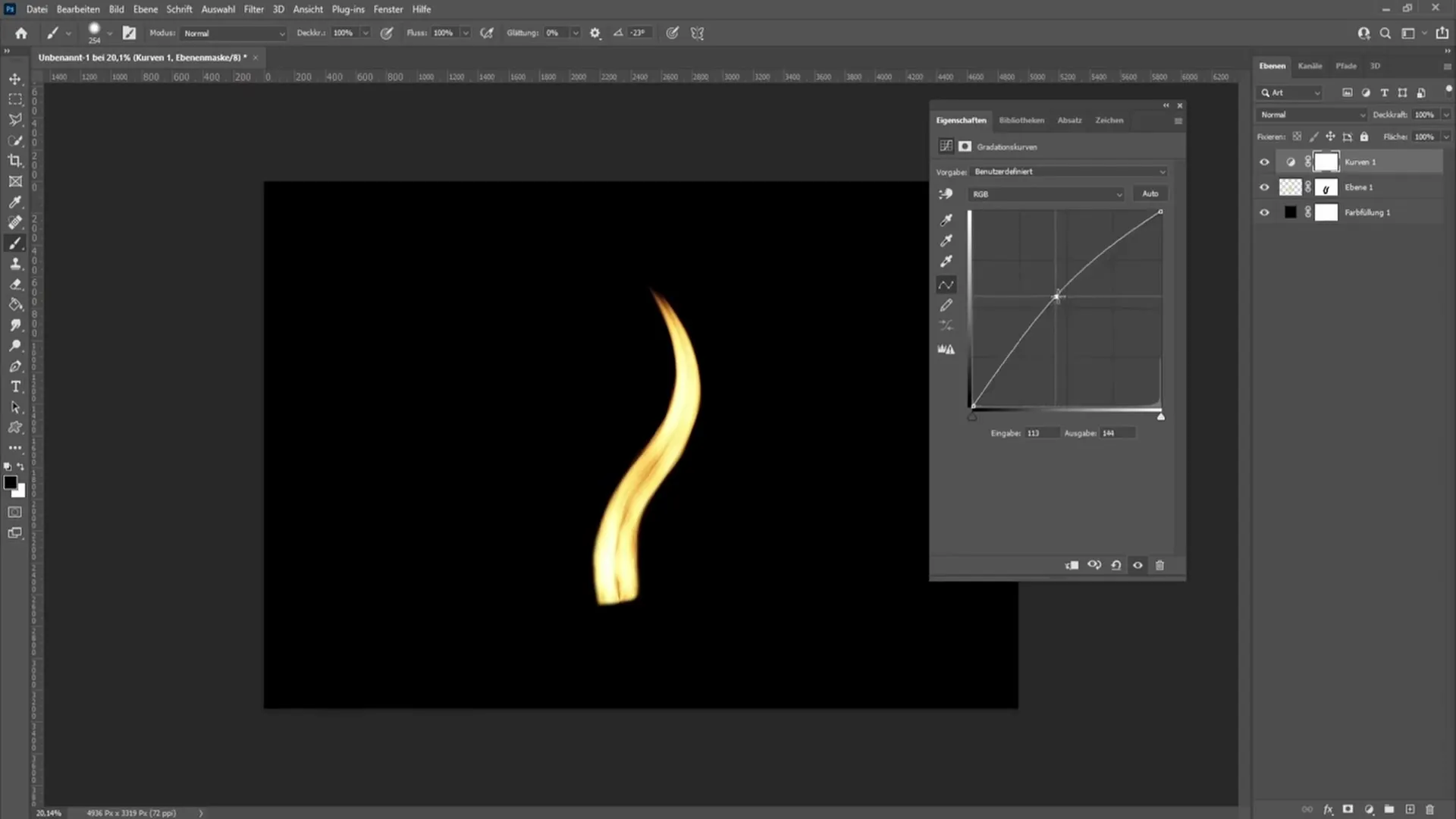Select the draw curve pencil tool
Viewport: 1456px width, 819px height.
coord(946,306)
